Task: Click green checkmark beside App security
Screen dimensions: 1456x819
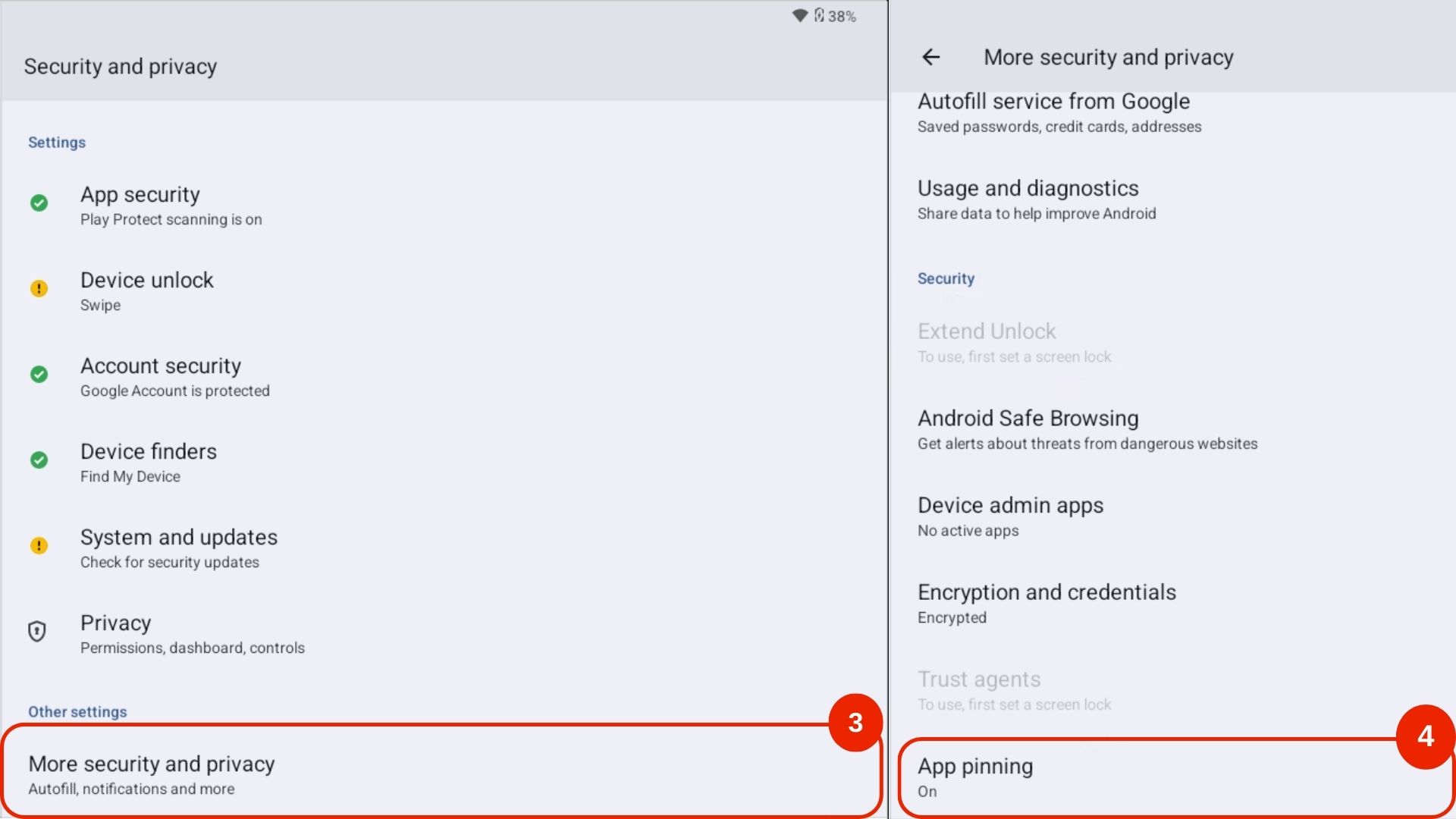Action: coord(39,203)
